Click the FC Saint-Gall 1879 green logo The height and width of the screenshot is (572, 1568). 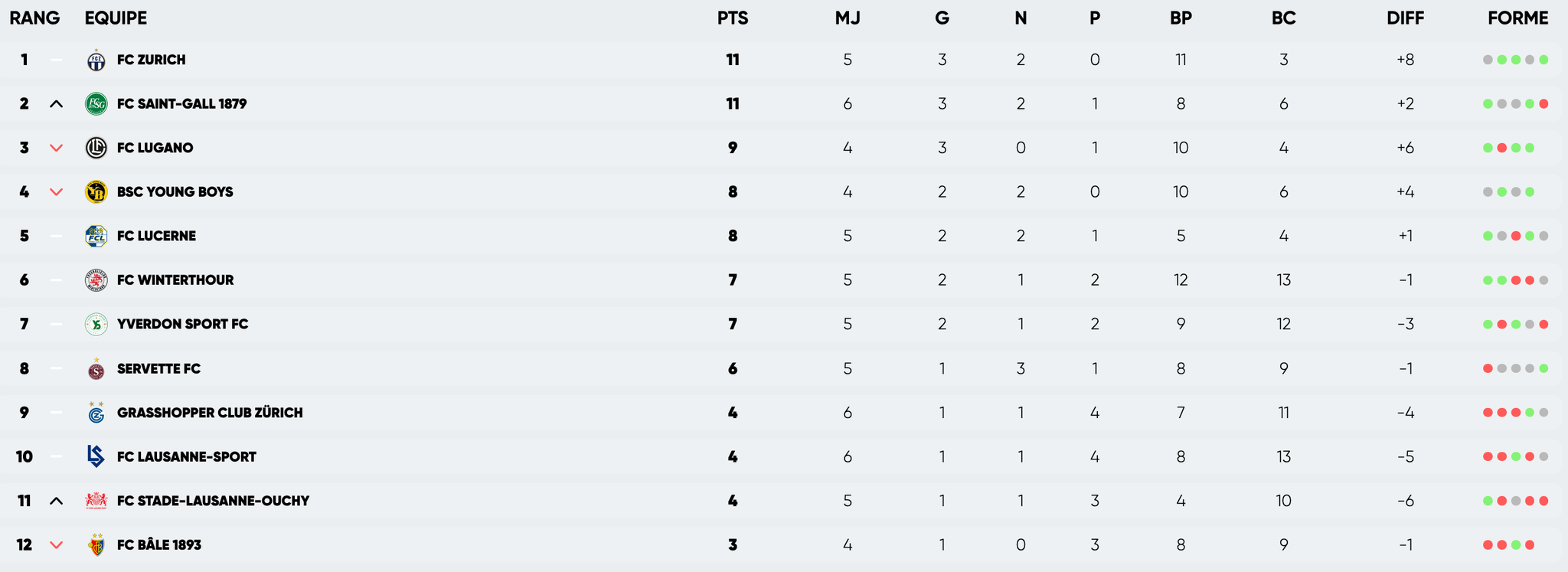[96, 104]
